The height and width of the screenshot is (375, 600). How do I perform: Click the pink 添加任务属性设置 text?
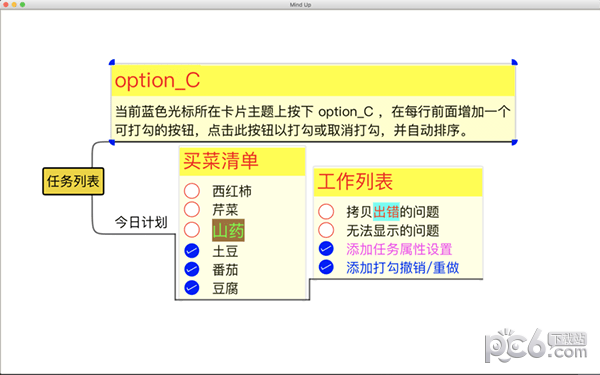[399, 249]
